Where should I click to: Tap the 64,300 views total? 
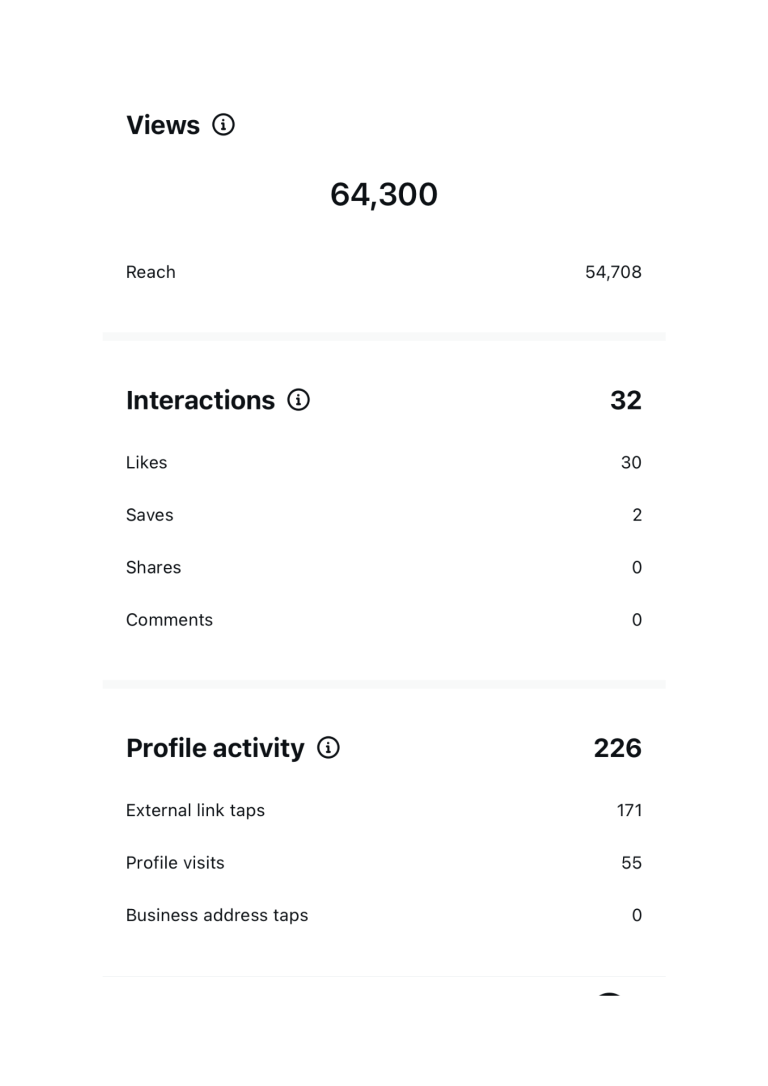click(x=384, y=195)
